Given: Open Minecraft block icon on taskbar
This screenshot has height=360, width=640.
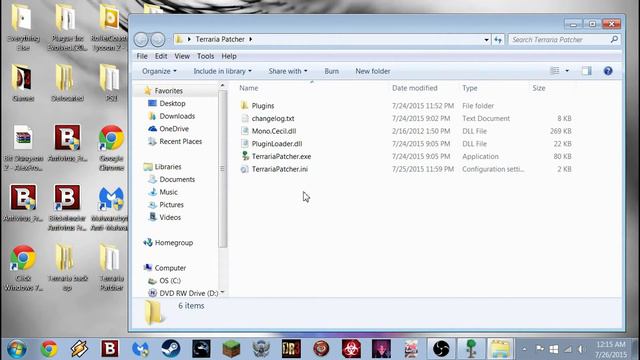Looking at the screenshot, I should click(x=231, y=349).
